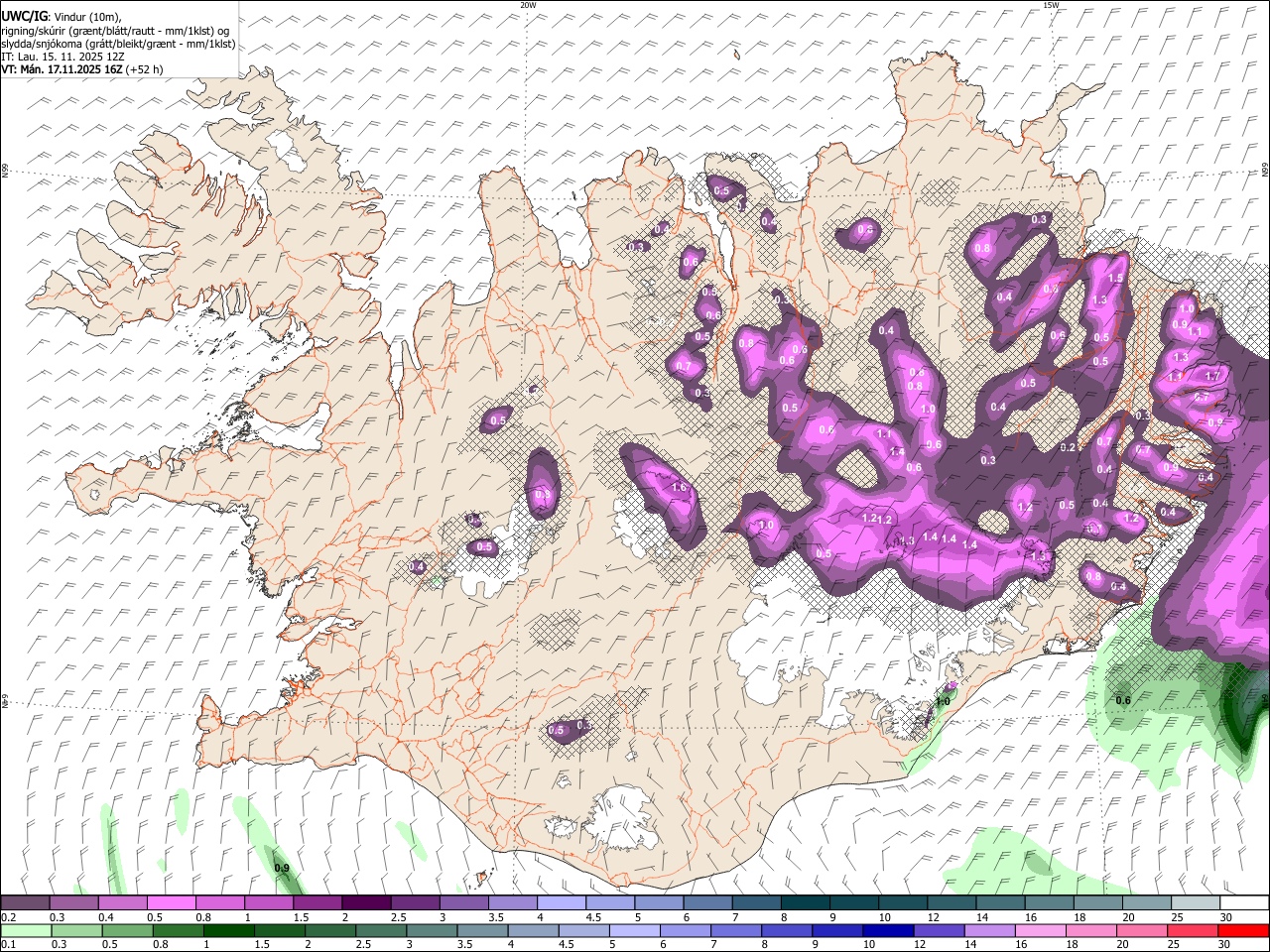The width and height of the screenshot is (1270, 952).
Task: Click the '0.9' value in the southwest sea
Action: click(x=282, y=868)
